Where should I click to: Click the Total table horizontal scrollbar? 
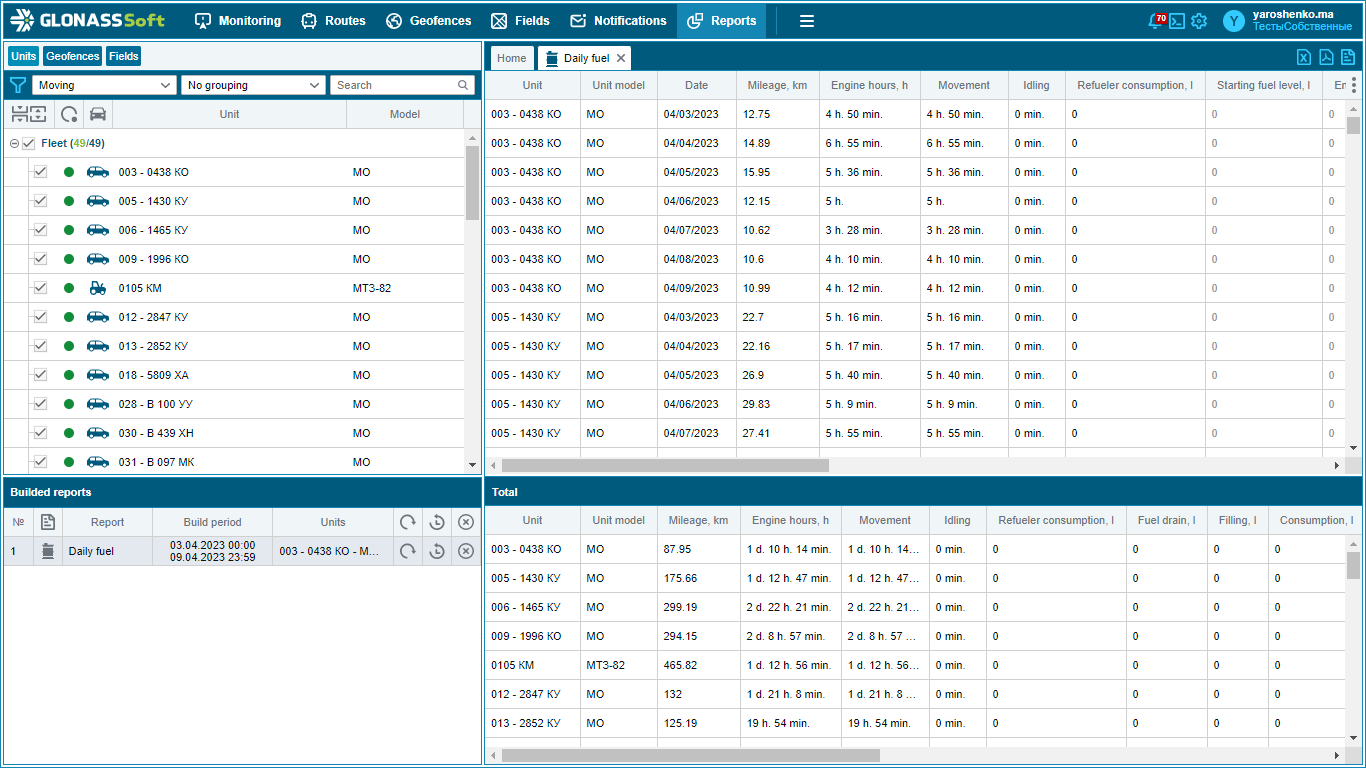pos(691,755)
